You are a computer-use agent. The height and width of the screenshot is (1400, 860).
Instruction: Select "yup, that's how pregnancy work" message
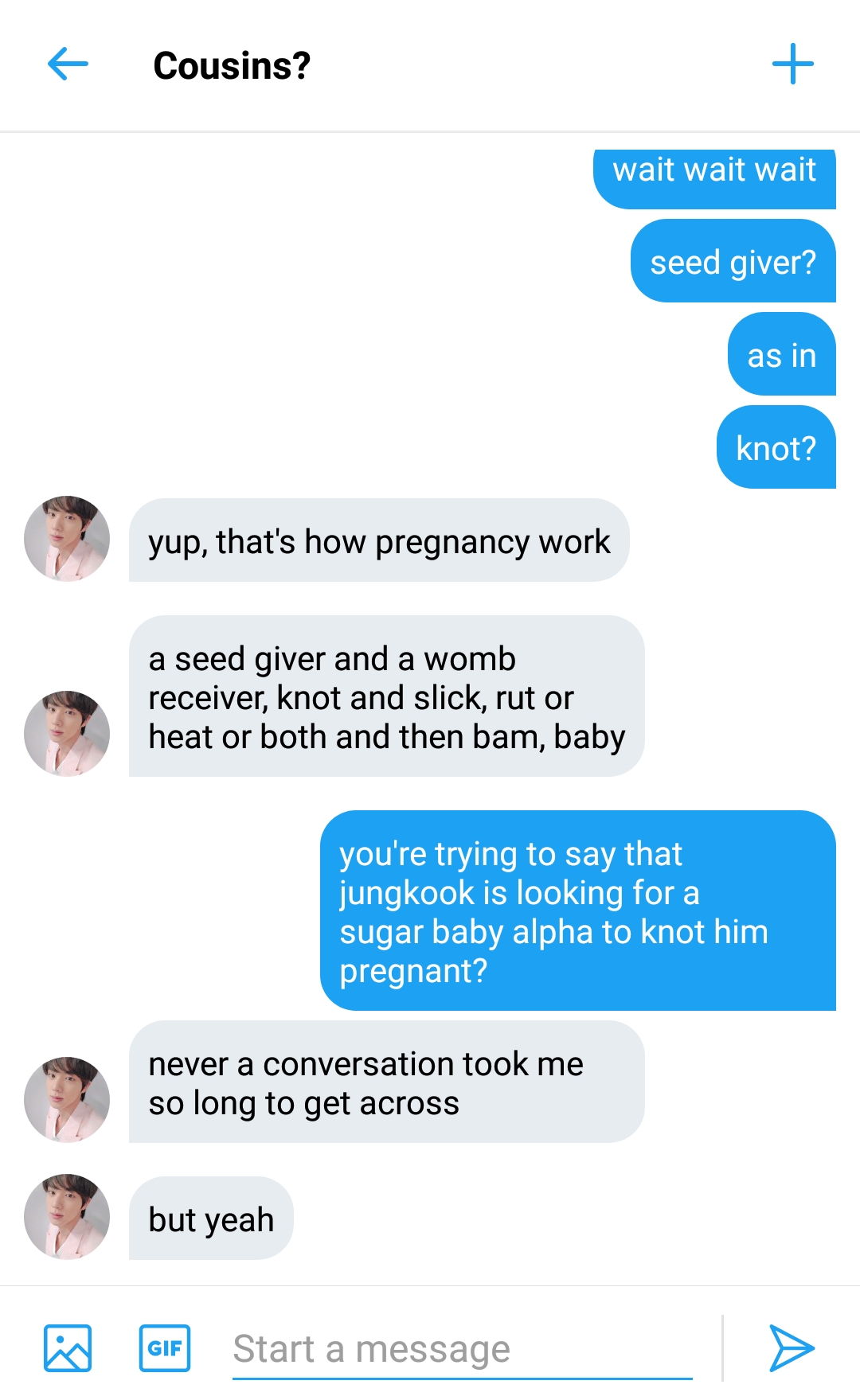pyautogui.click(x=379, y=541)
